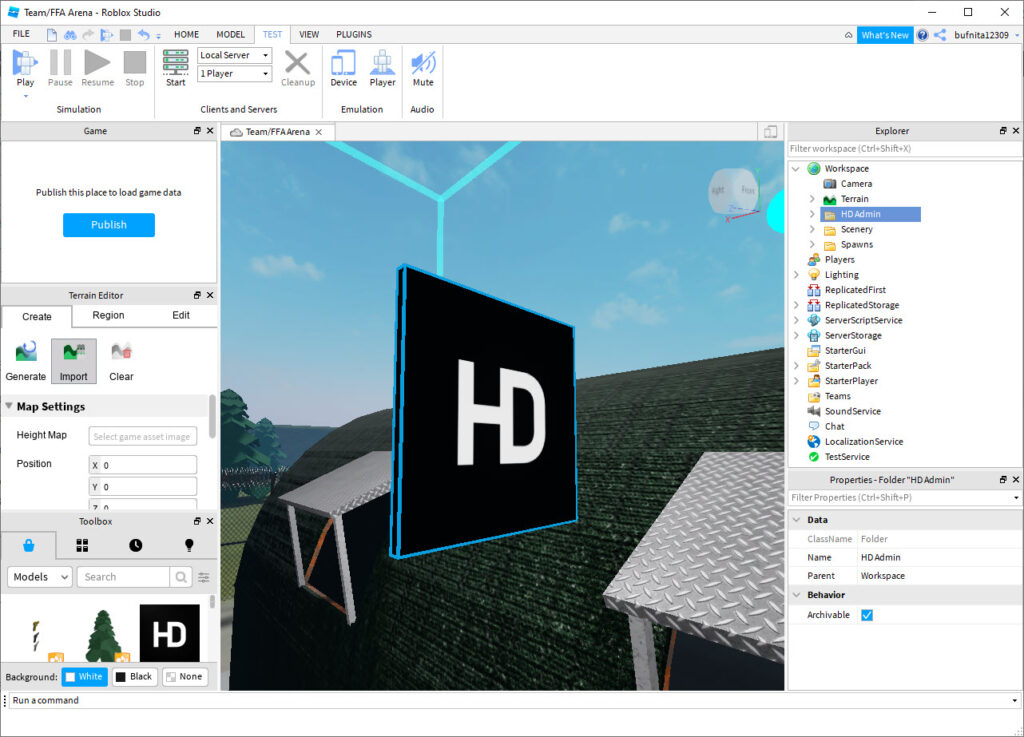Expand the Scenery folder

point(812,229)
